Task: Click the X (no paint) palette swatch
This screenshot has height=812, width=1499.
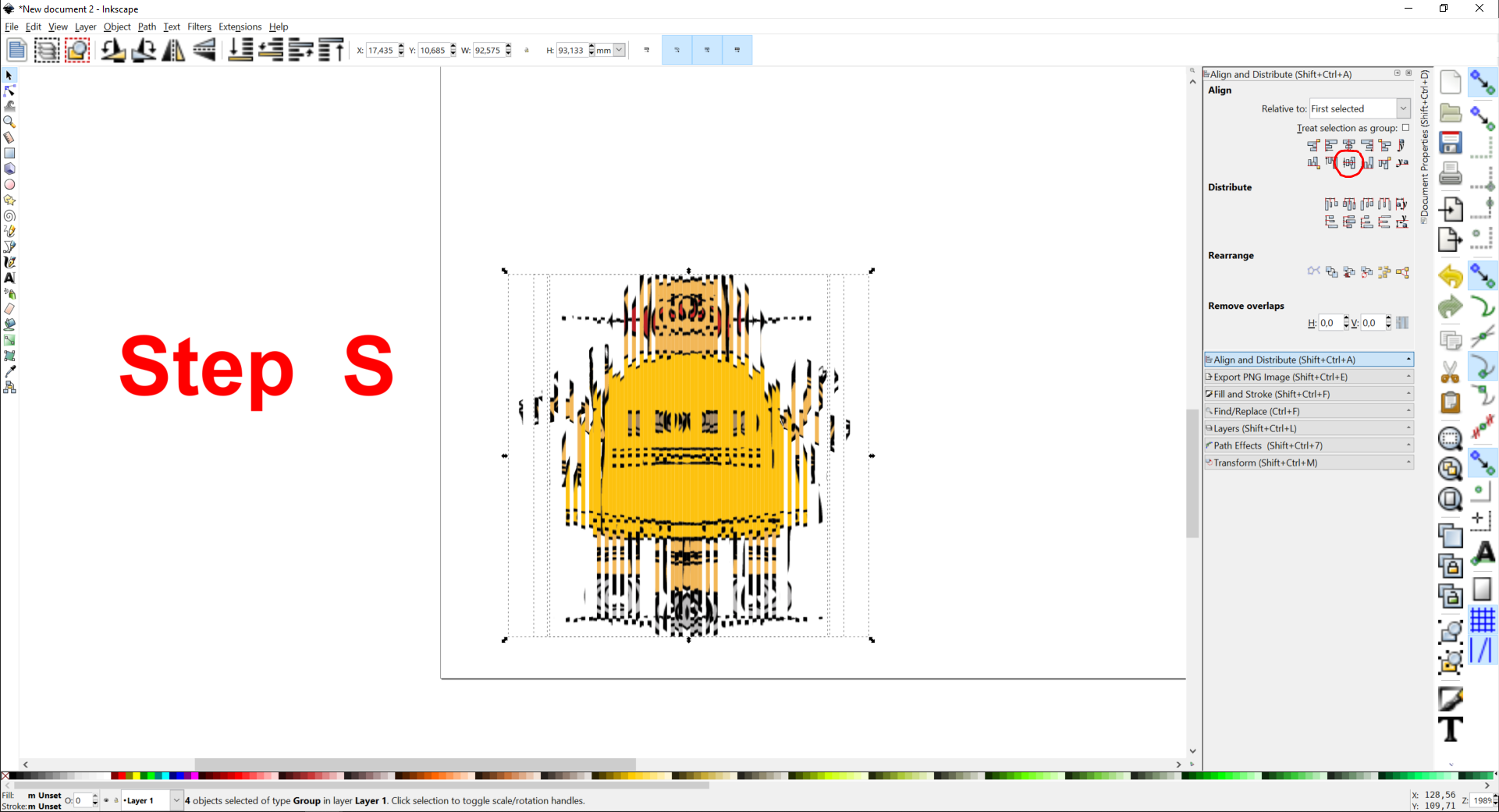Action: click(5, 775)
